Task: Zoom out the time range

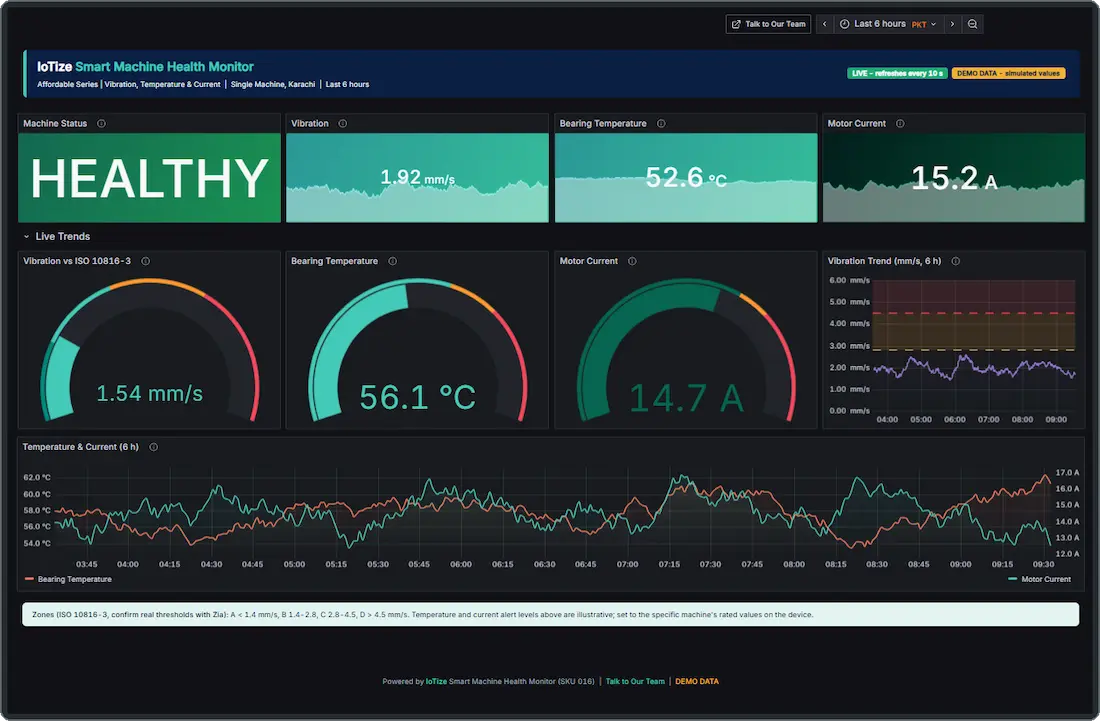Action: pos(972,24)
